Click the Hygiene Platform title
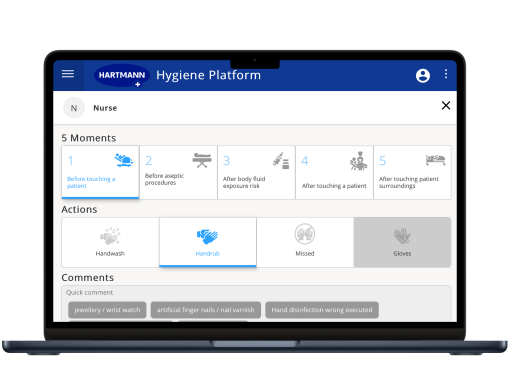Viewport: 510px width, 382px height. pos(209,75)
